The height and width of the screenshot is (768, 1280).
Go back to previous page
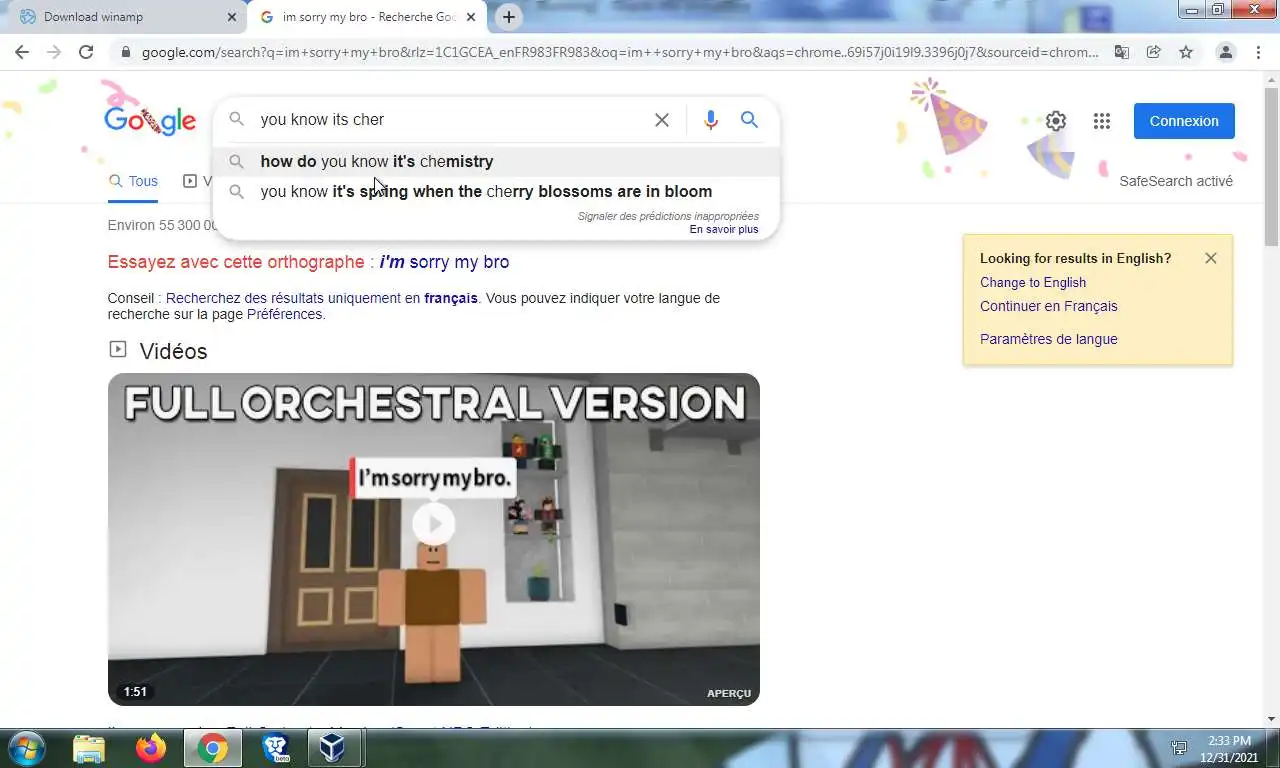pyautogui.click(x=22, y=52)
